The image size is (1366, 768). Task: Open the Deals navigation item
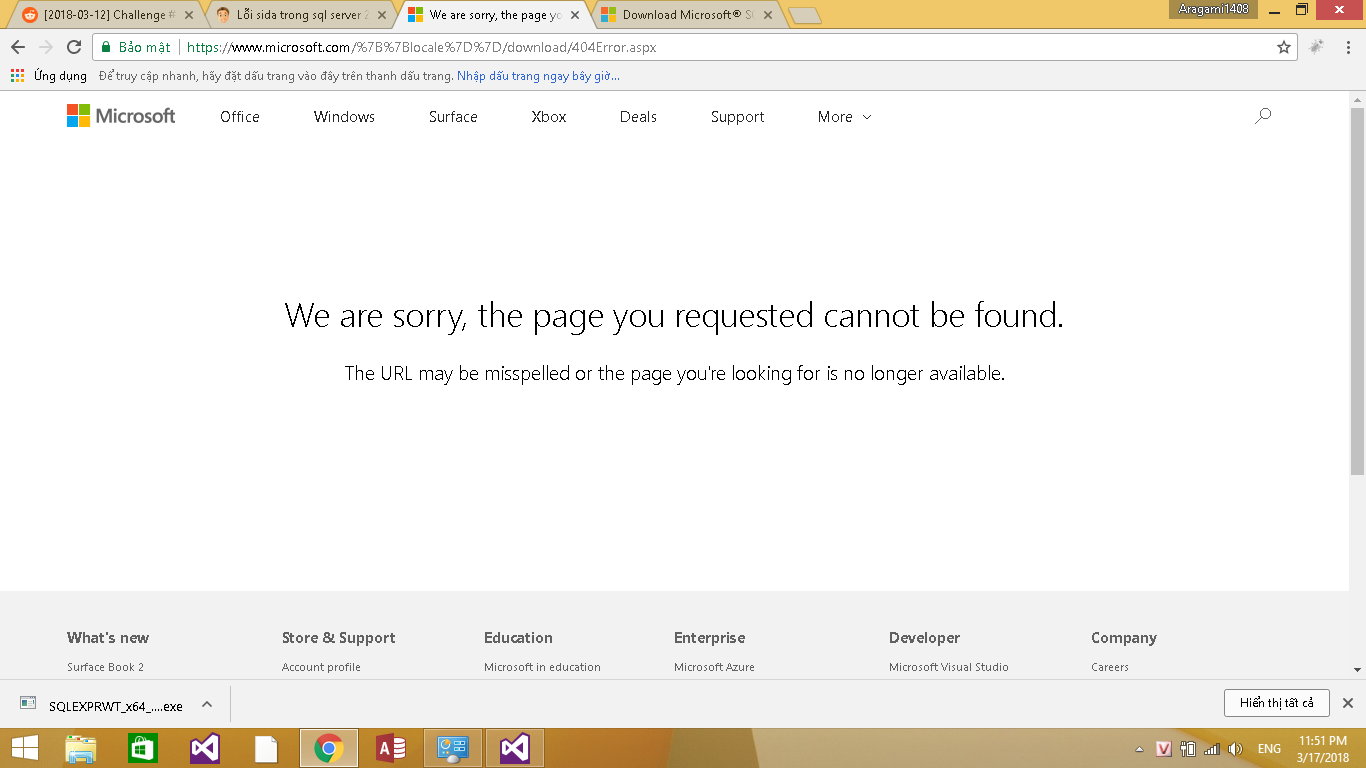[638, 117]
